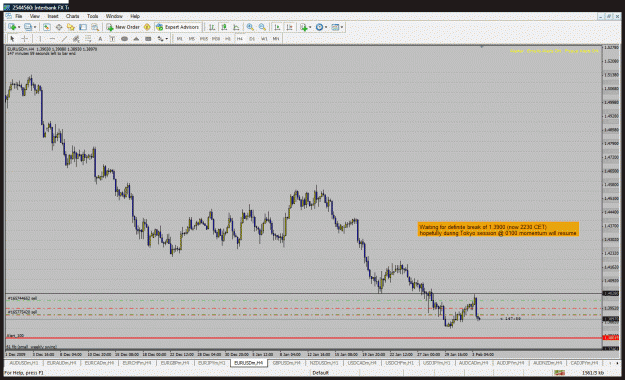Open the View menu

click(35, 16)
